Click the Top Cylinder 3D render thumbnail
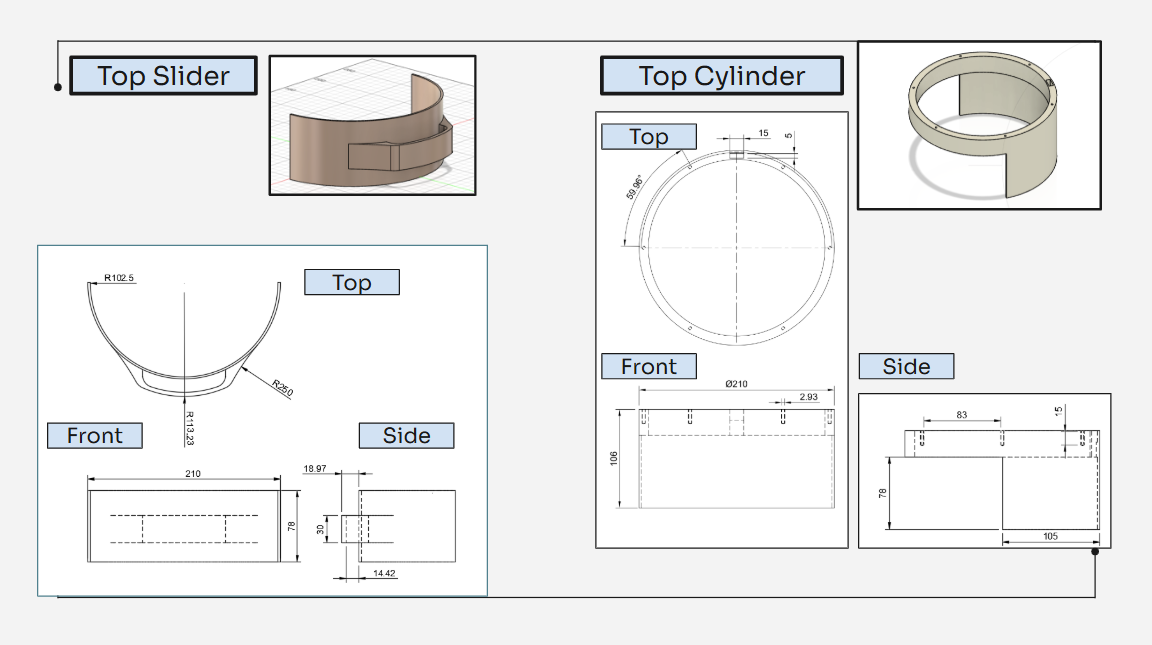Viewport: 1152px width, 645px height. click(x=980, y=122)
